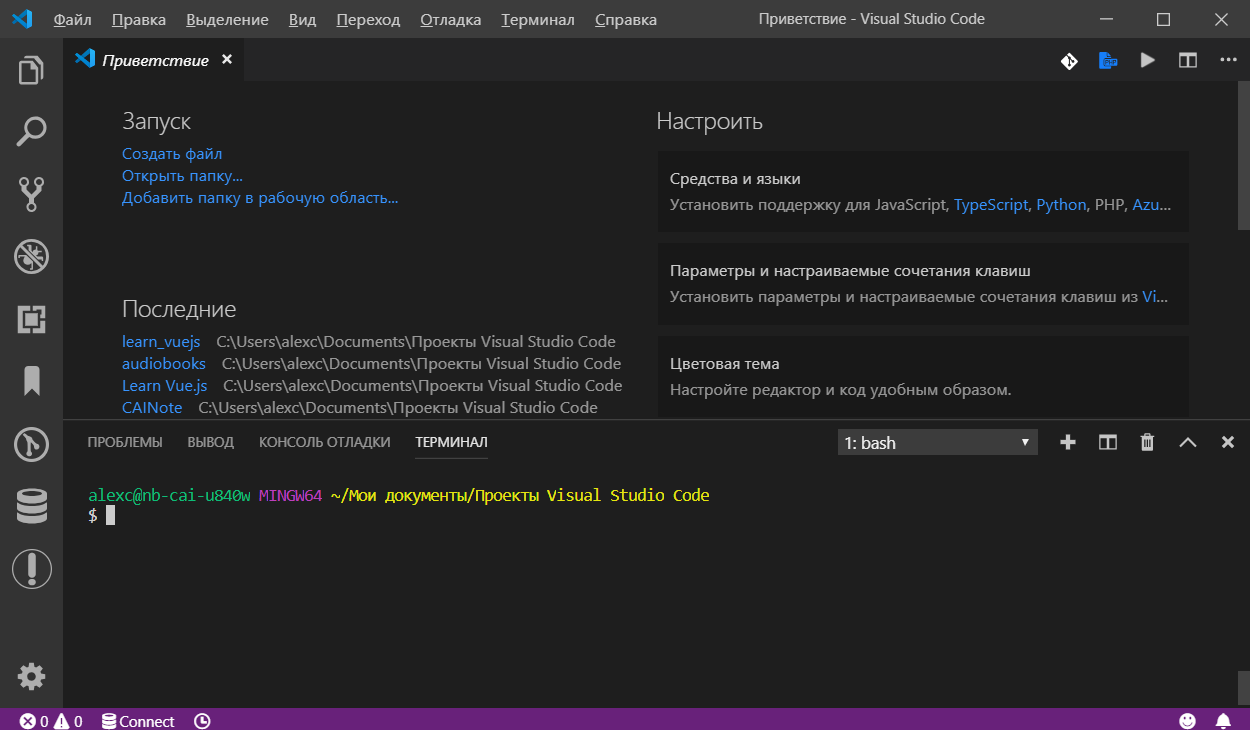Screen dimensions: 1250x730
Task: Open the Source Control view
Action: point(31,194)
